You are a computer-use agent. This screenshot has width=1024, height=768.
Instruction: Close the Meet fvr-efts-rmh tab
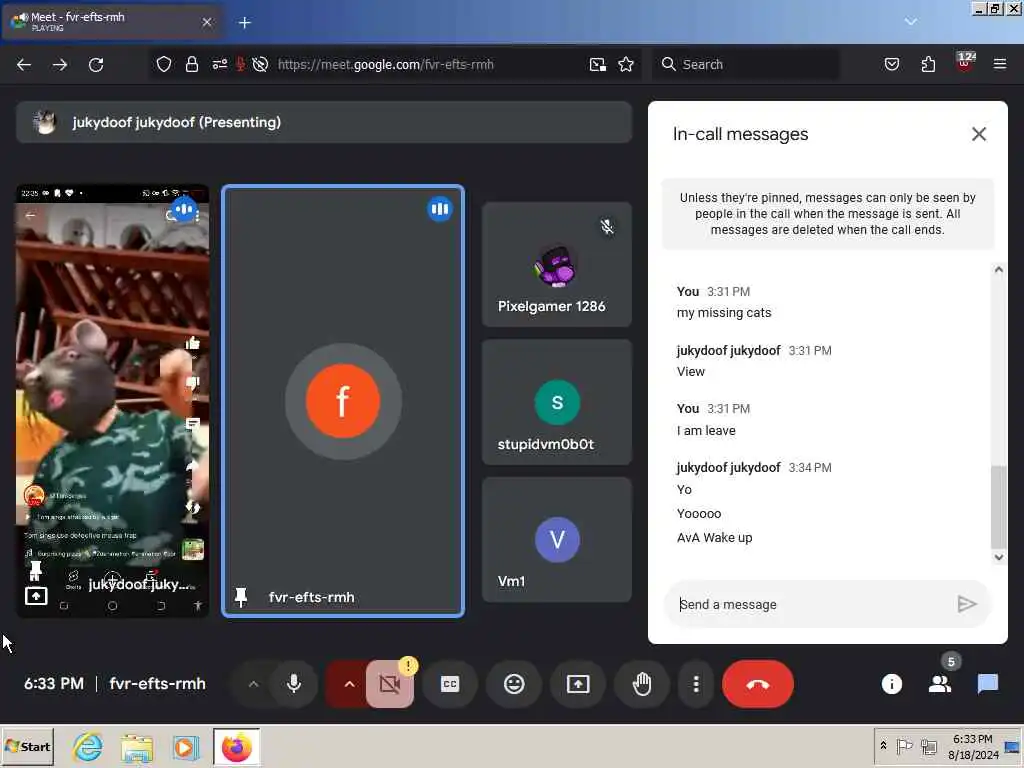click(x=207, y=22)
